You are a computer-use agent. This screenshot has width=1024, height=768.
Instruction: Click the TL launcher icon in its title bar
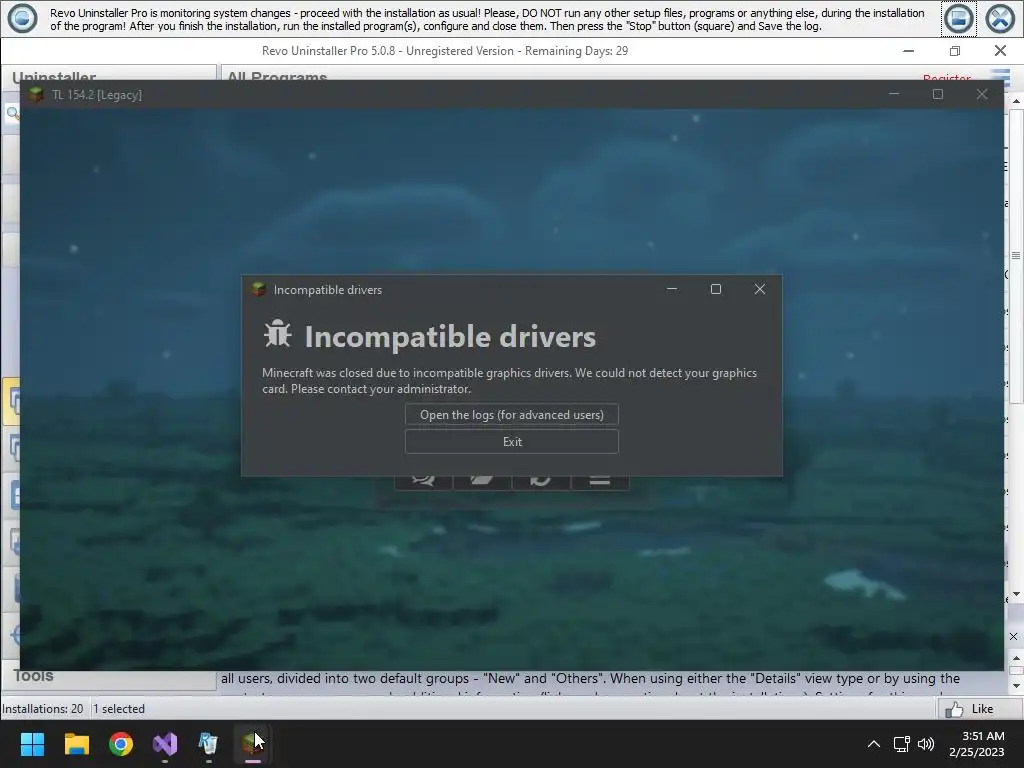pos(37,95)
